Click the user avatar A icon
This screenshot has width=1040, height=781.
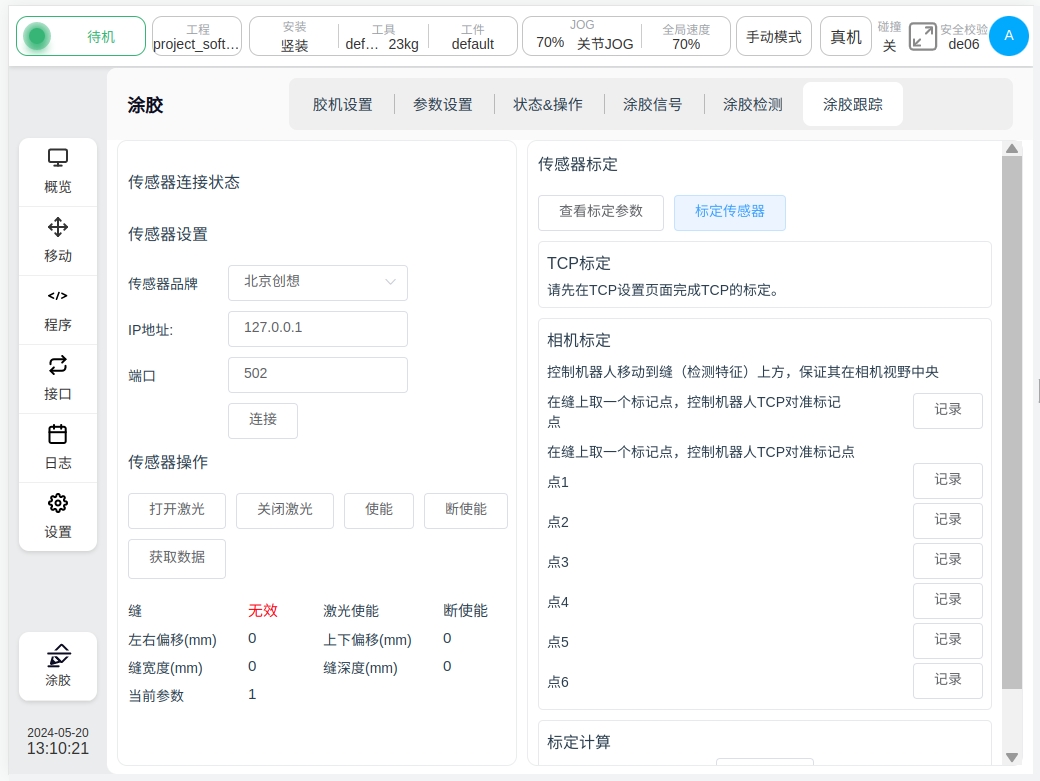pyautogui.click(x=1008, y=36)
